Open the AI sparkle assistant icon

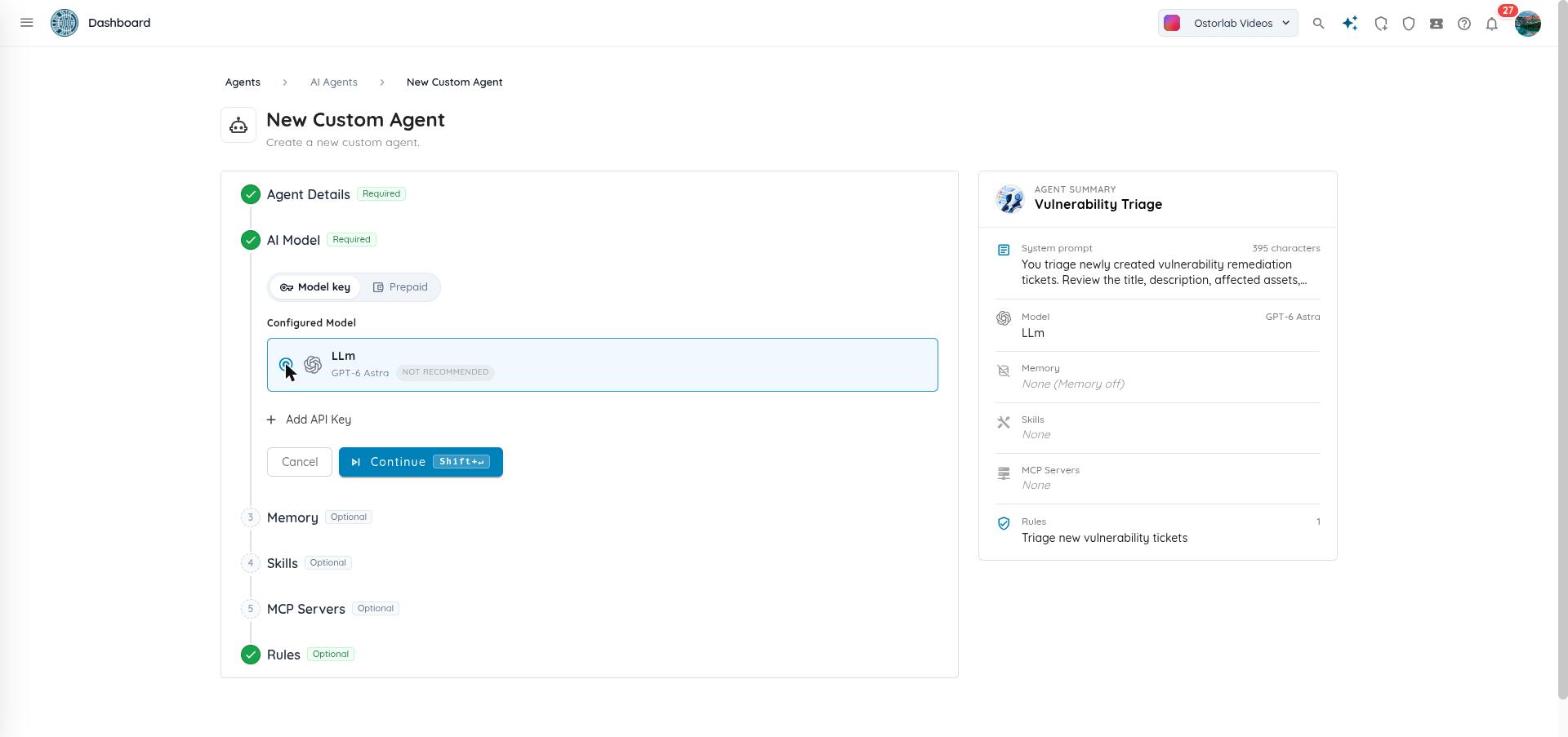point(1350,23)
